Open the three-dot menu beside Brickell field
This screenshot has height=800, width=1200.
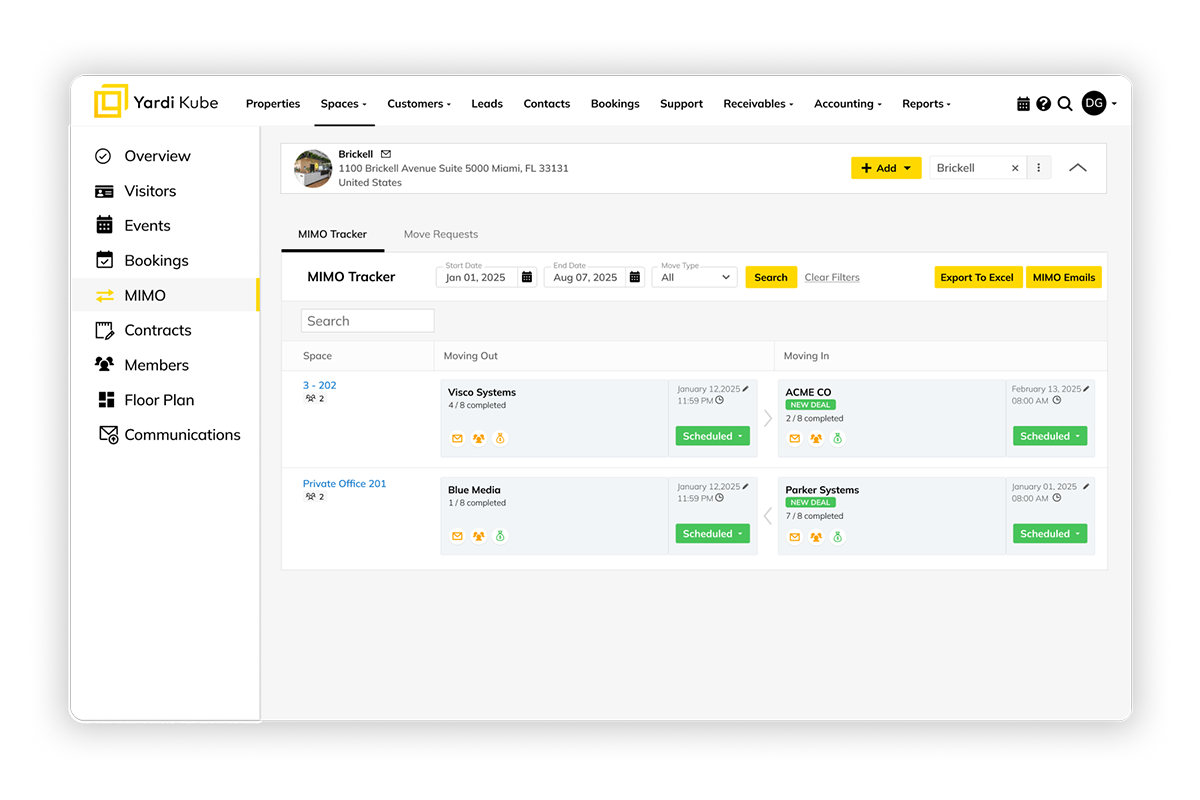pos(1039,168)
